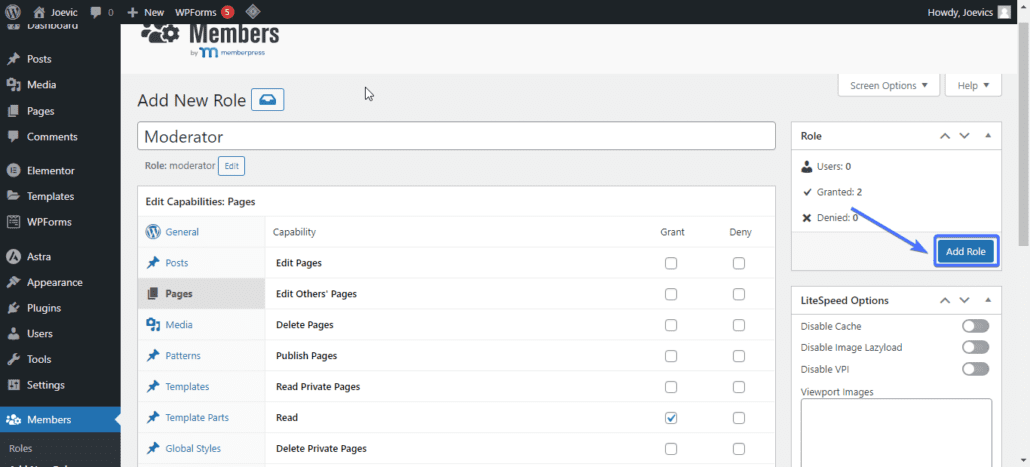Click the Plugins icon in sidebar
This screenshot has height=467, width=1030.
tap(13, 308)
